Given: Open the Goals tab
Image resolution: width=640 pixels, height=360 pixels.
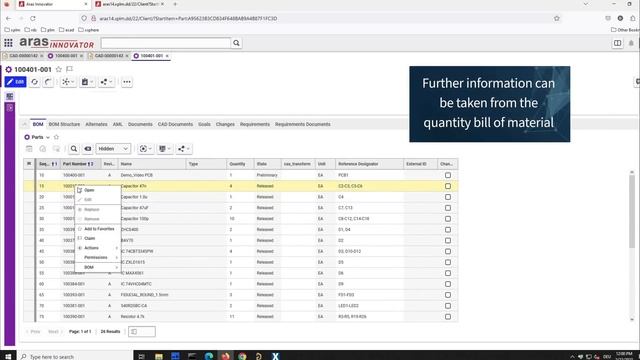Looking at the screenshot, I should [204, 124].
